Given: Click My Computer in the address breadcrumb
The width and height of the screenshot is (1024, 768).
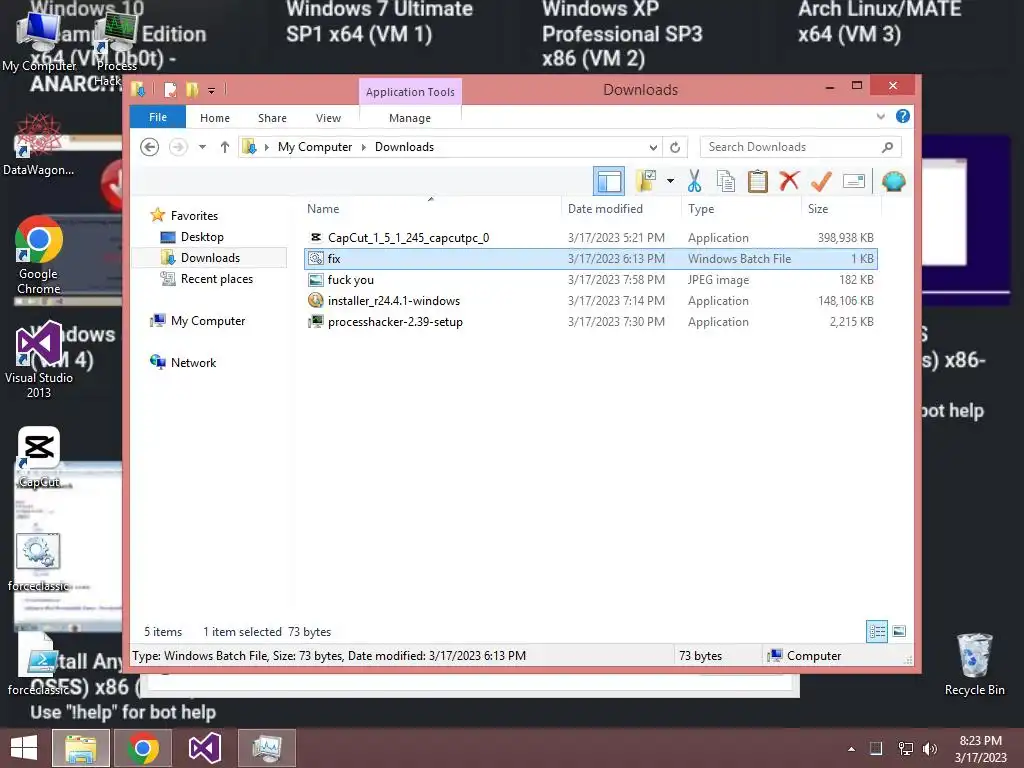Looking at the screenshot, I should click(x=315, y=147).
